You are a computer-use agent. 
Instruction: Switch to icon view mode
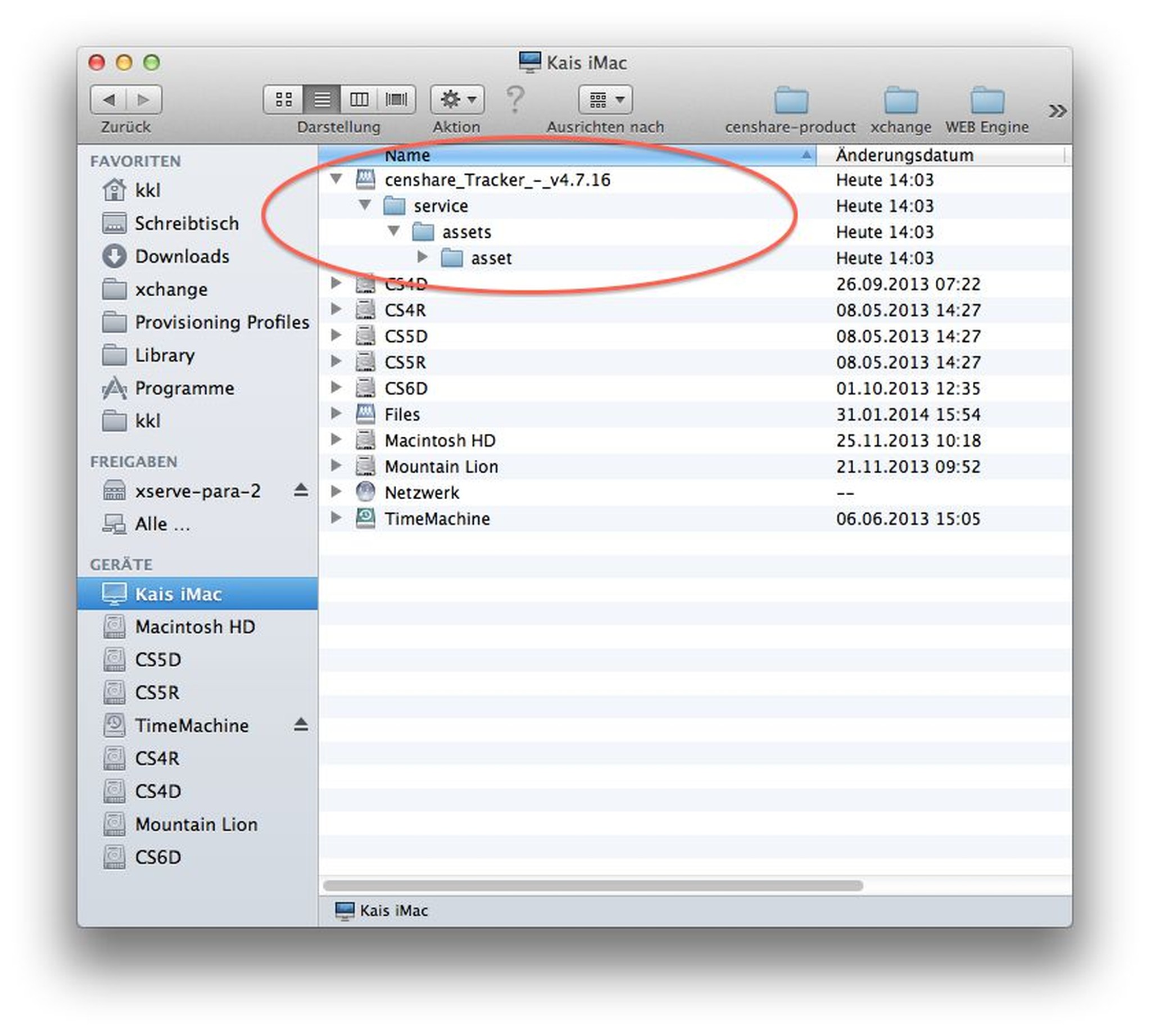[283, 99]
